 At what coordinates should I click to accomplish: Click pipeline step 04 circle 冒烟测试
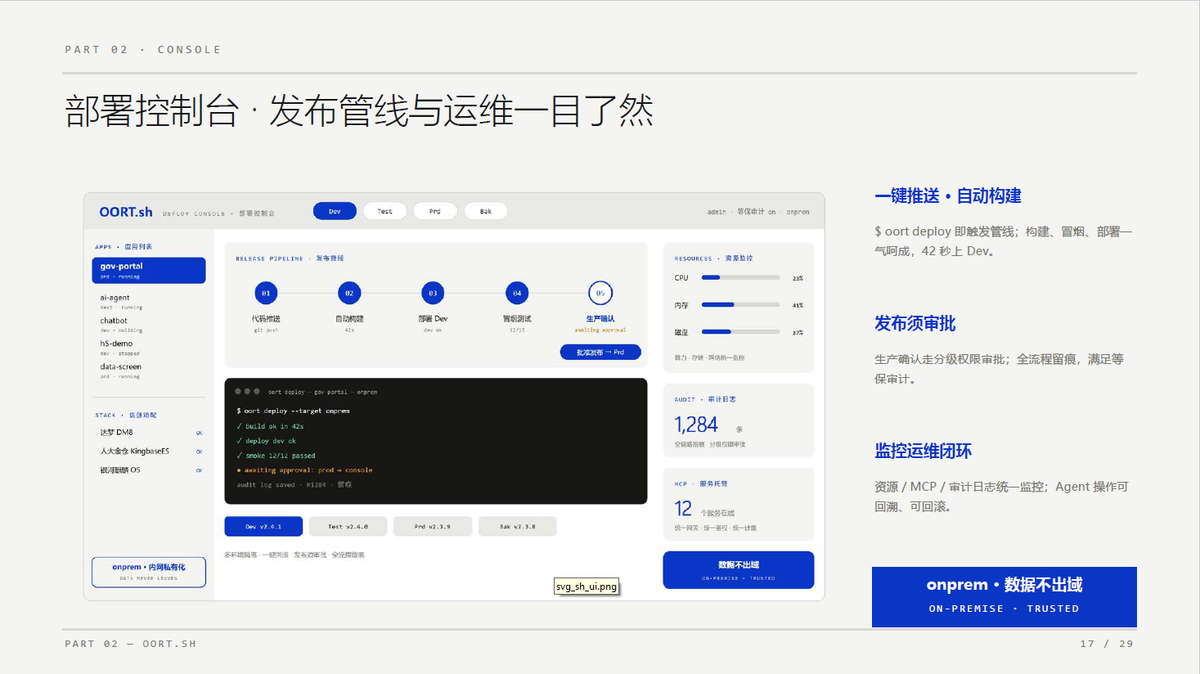[x=516, y=293]
